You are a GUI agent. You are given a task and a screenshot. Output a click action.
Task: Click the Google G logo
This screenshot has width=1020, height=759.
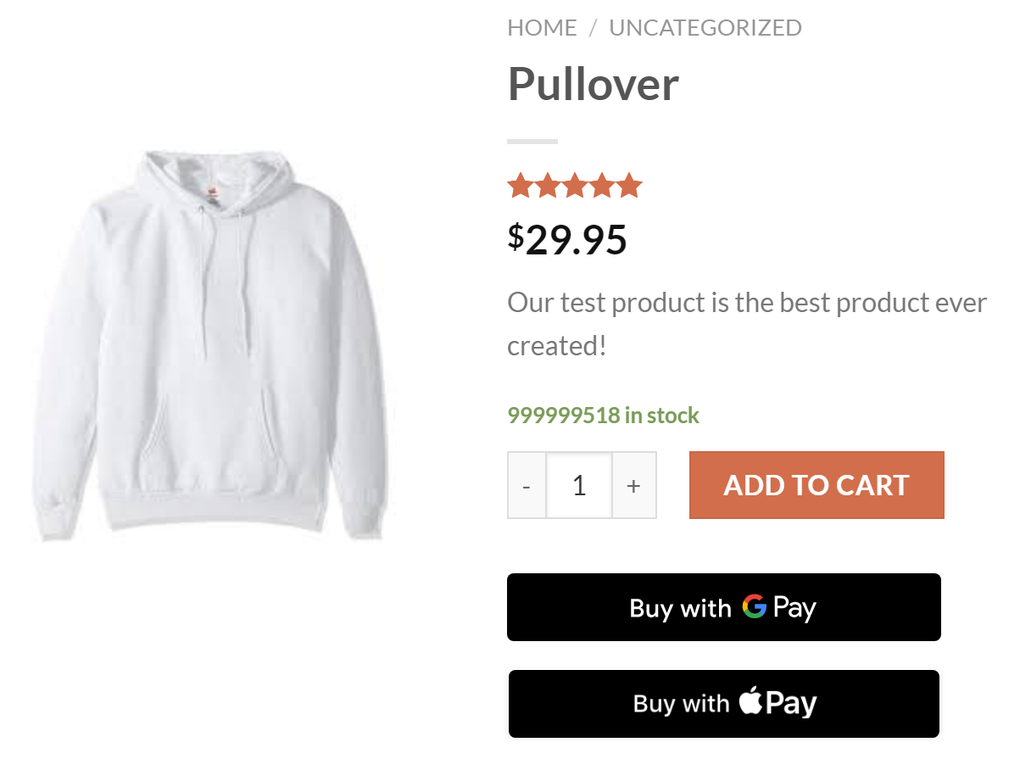point(754,606)
